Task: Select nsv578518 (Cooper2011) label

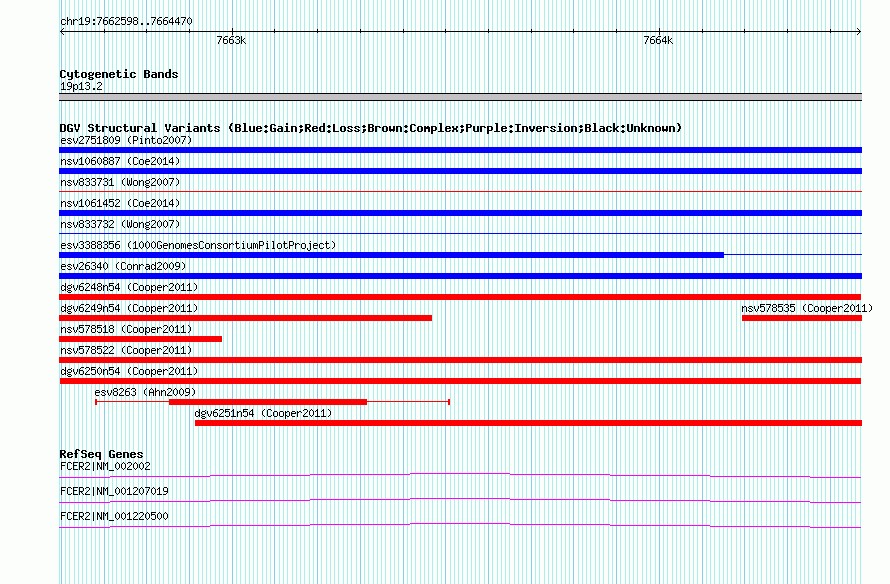Action: coord(126,329)
